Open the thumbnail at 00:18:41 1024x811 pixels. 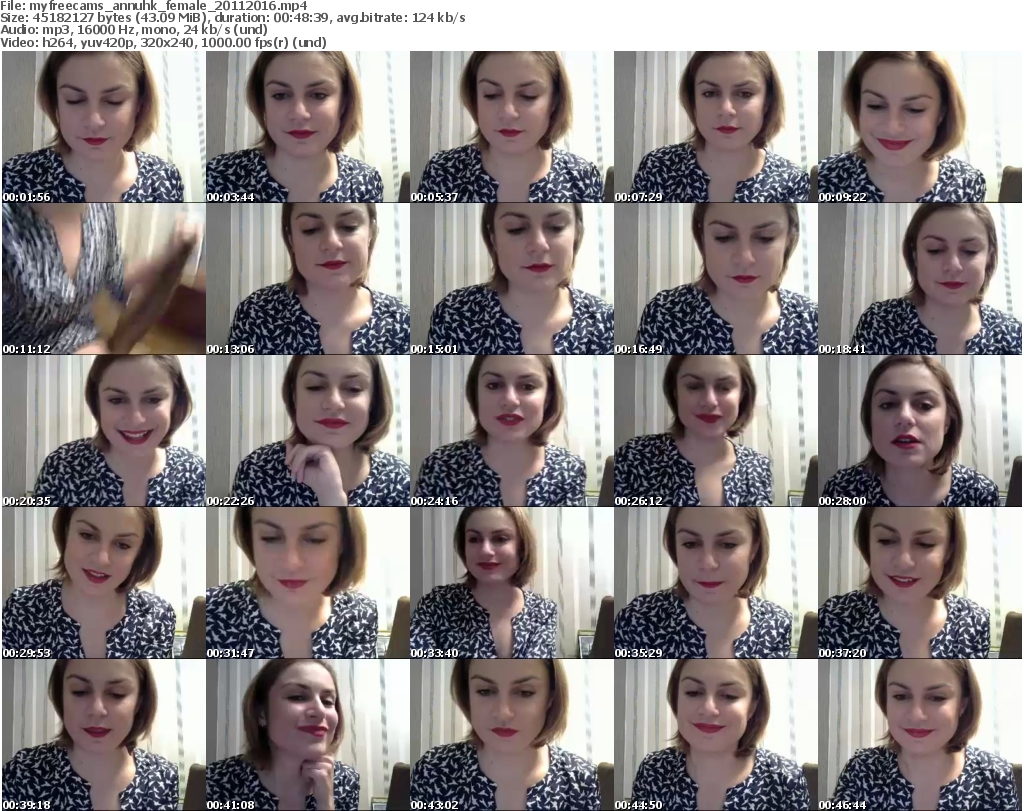click(920, 279)
